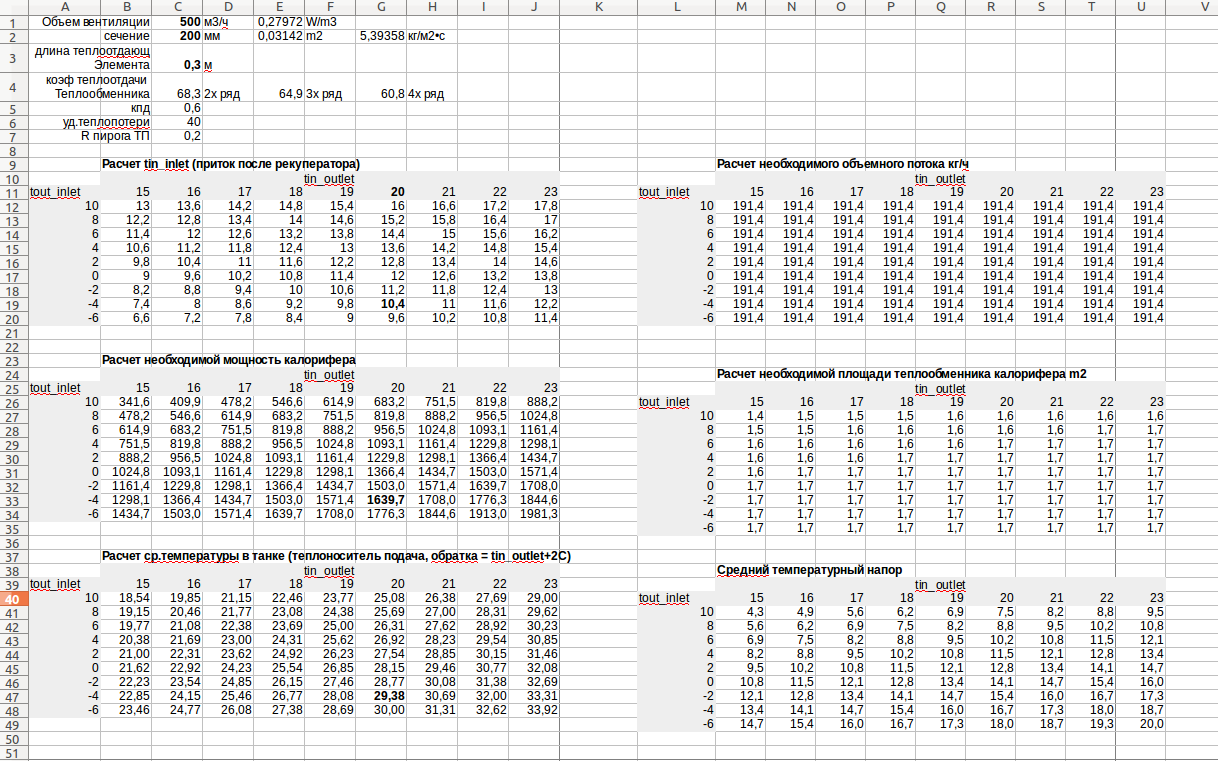The height and width of the screenshot is (761, 1218).
Task: Click tin_outlet label above the power table
Action: pos(330,374)
